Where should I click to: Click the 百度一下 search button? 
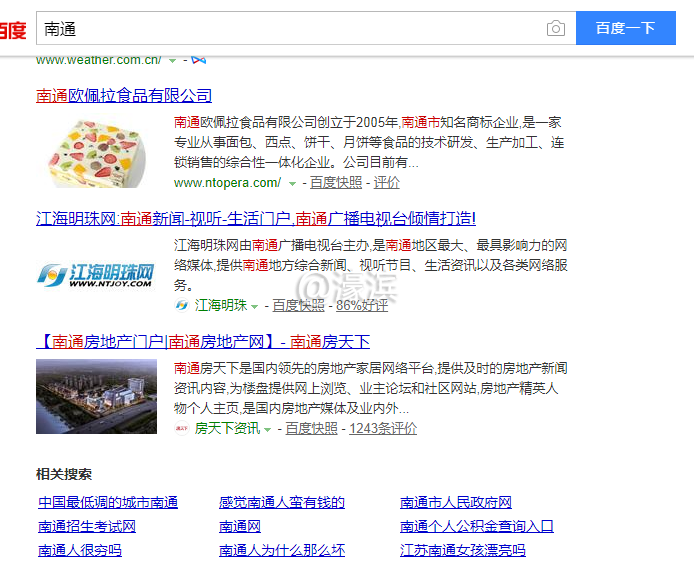tap(625, 28)
